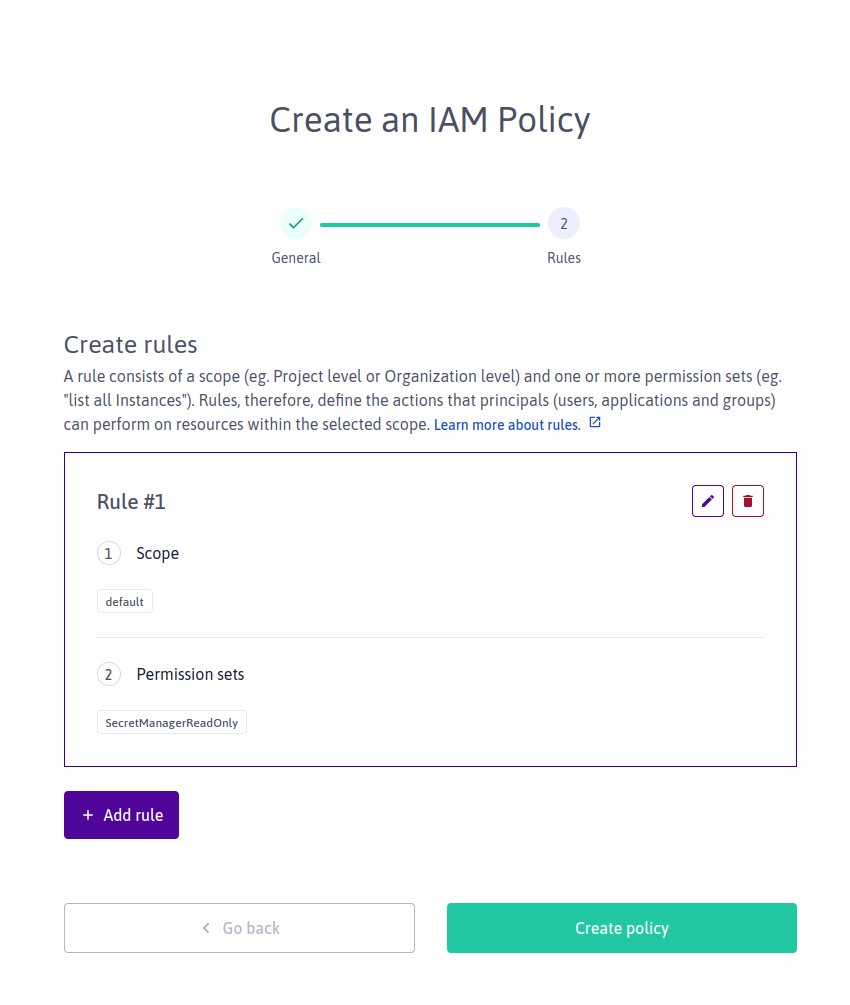The image size is (850, 1005).
Task: Select step 2 Rules circle
Action: click(x=563, y=223)
